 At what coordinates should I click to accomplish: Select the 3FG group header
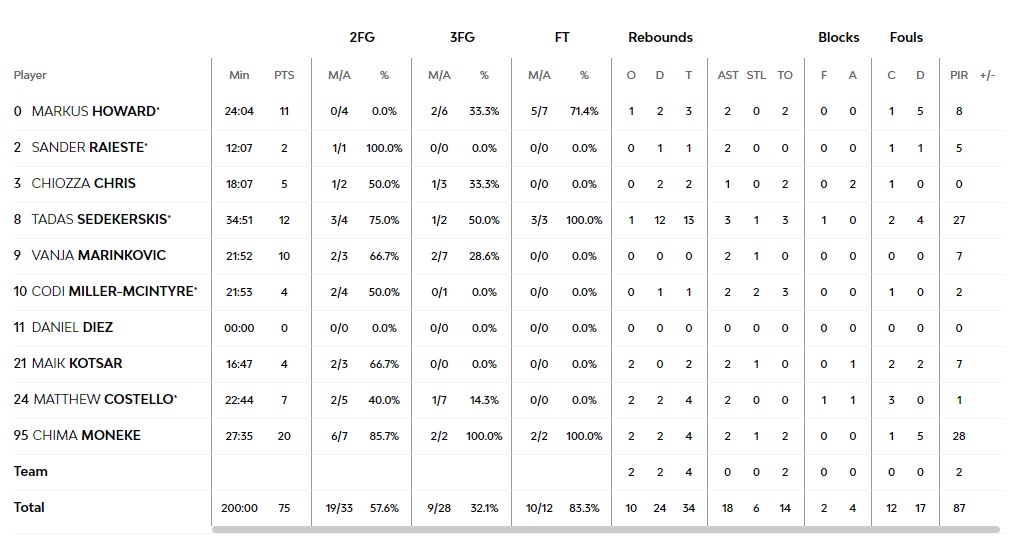click(x=462, y=37)
